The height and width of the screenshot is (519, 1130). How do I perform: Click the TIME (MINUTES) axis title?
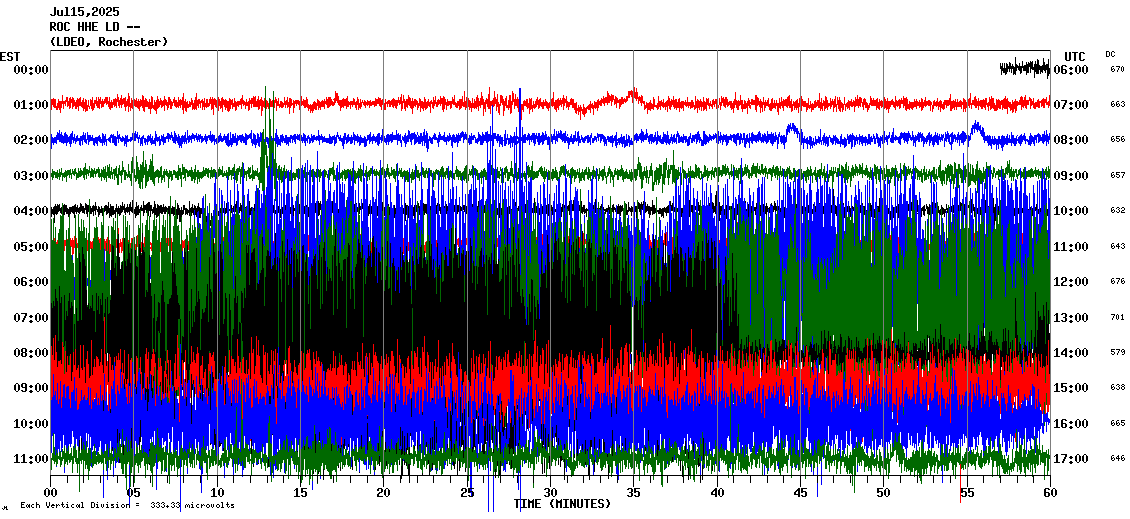coord(562,504)
